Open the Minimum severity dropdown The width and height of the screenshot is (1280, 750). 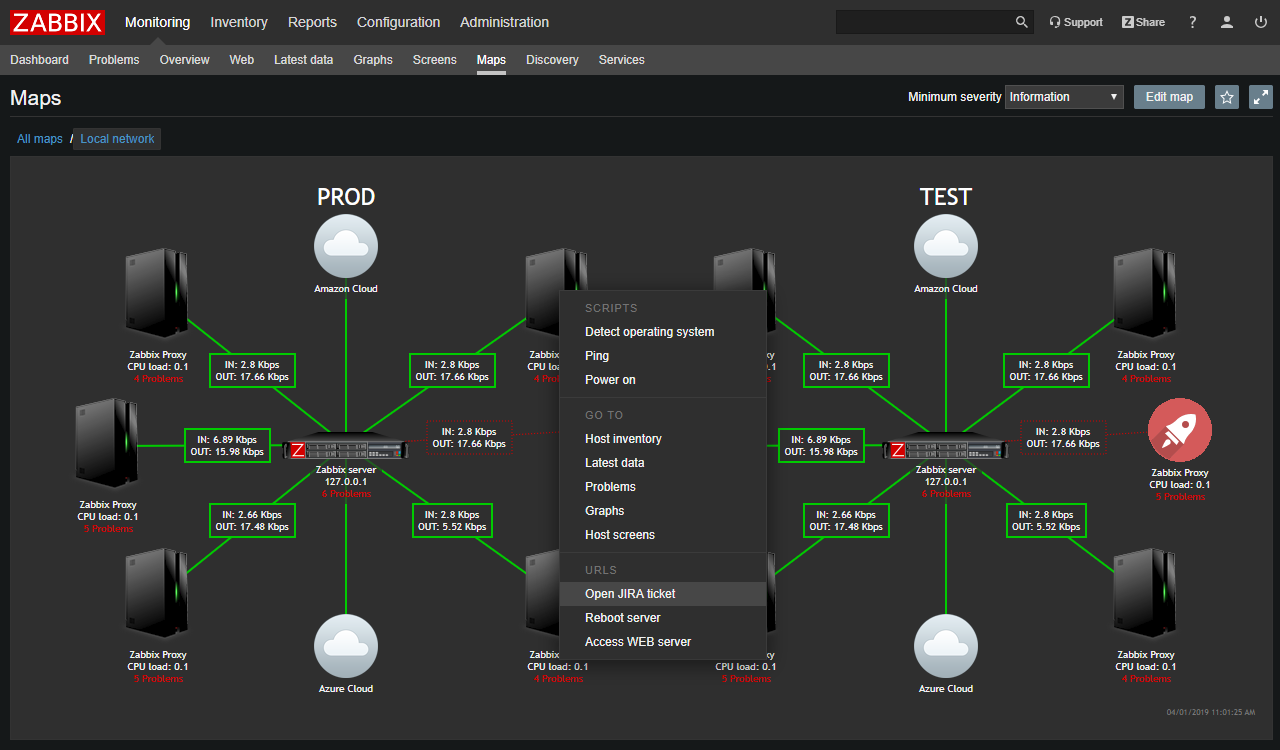point(1064,96)
